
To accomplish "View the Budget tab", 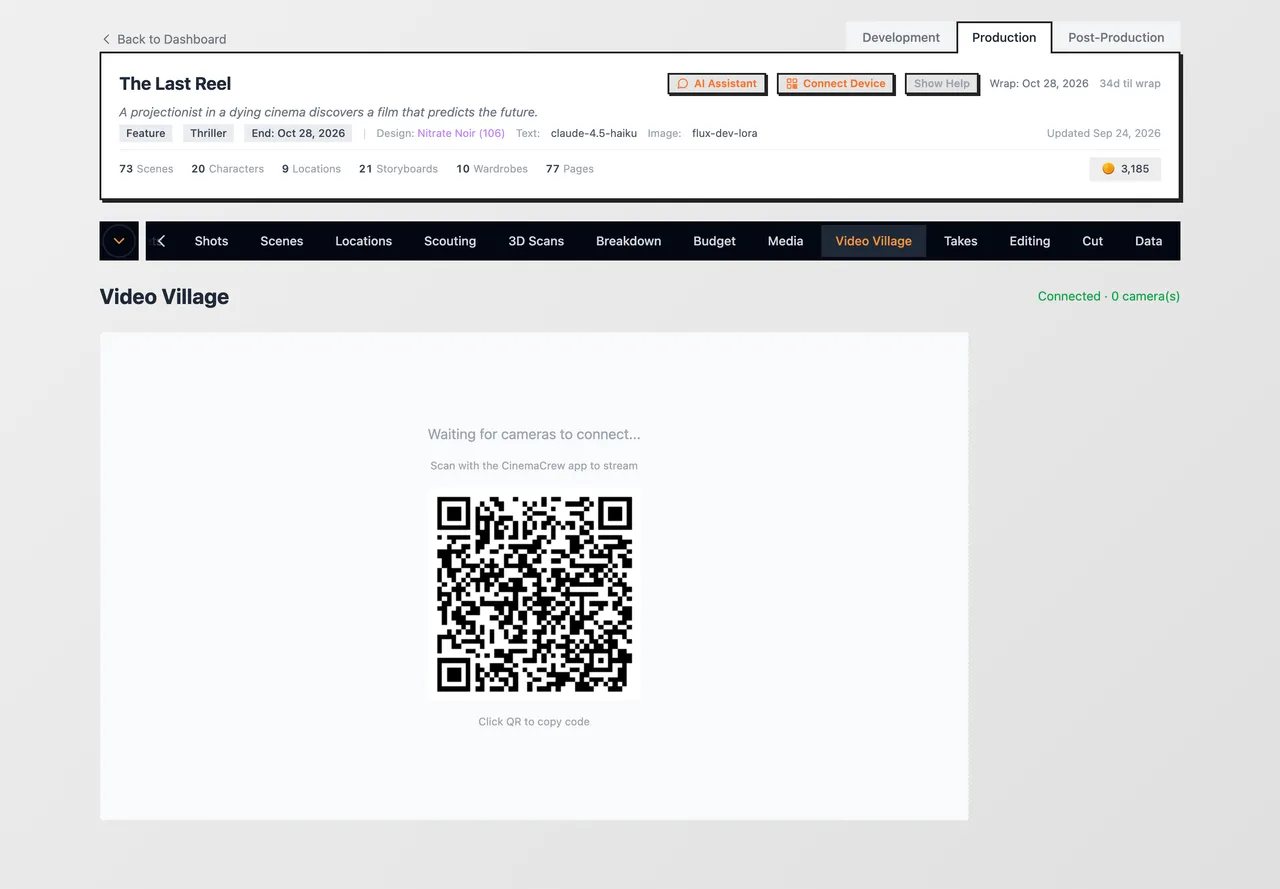I will click(714, 241).
